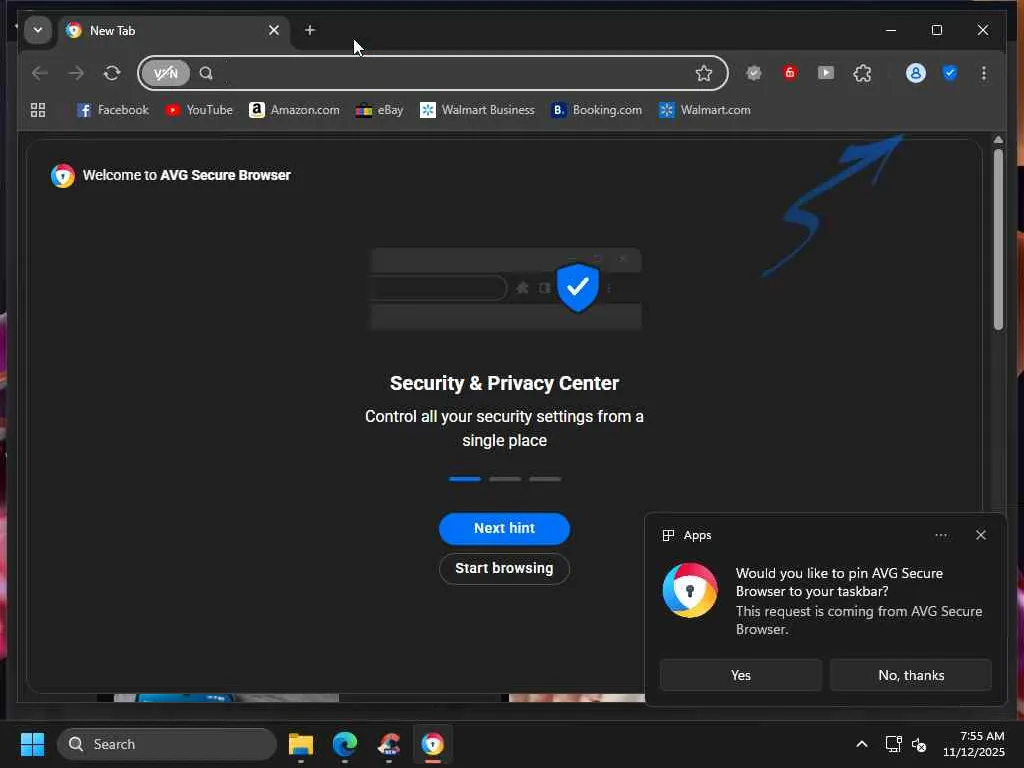
Task: Close the New Tab tab
Action: (274, 30)
